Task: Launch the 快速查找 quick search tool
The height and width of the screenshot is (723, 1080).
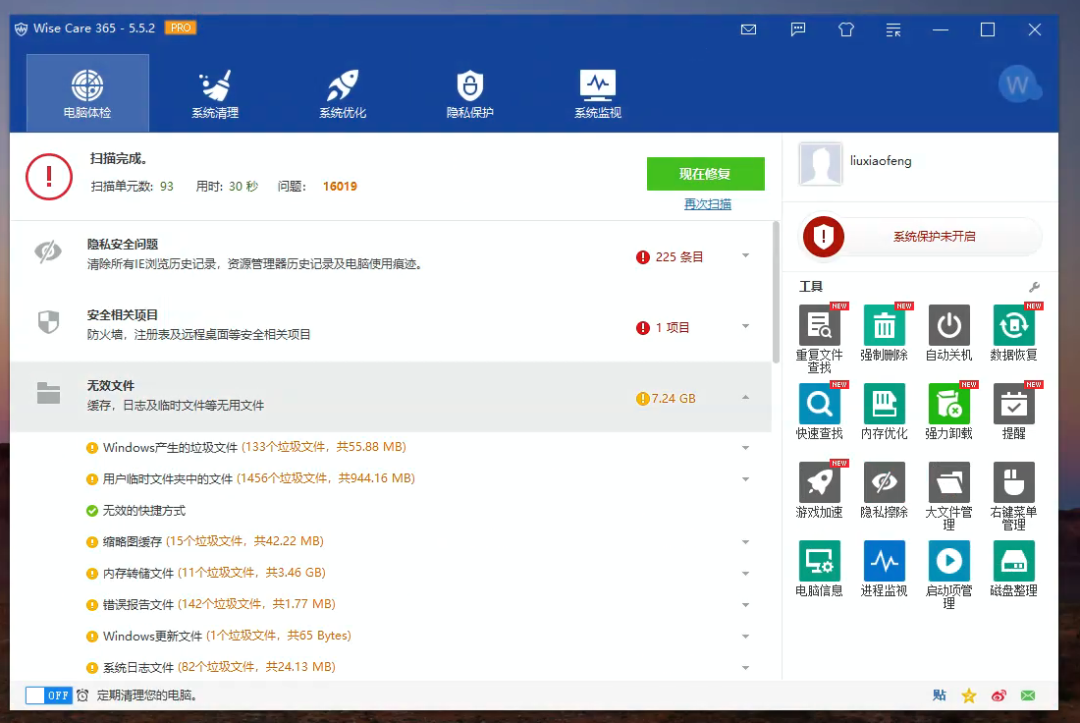Action: coord(820,411)
